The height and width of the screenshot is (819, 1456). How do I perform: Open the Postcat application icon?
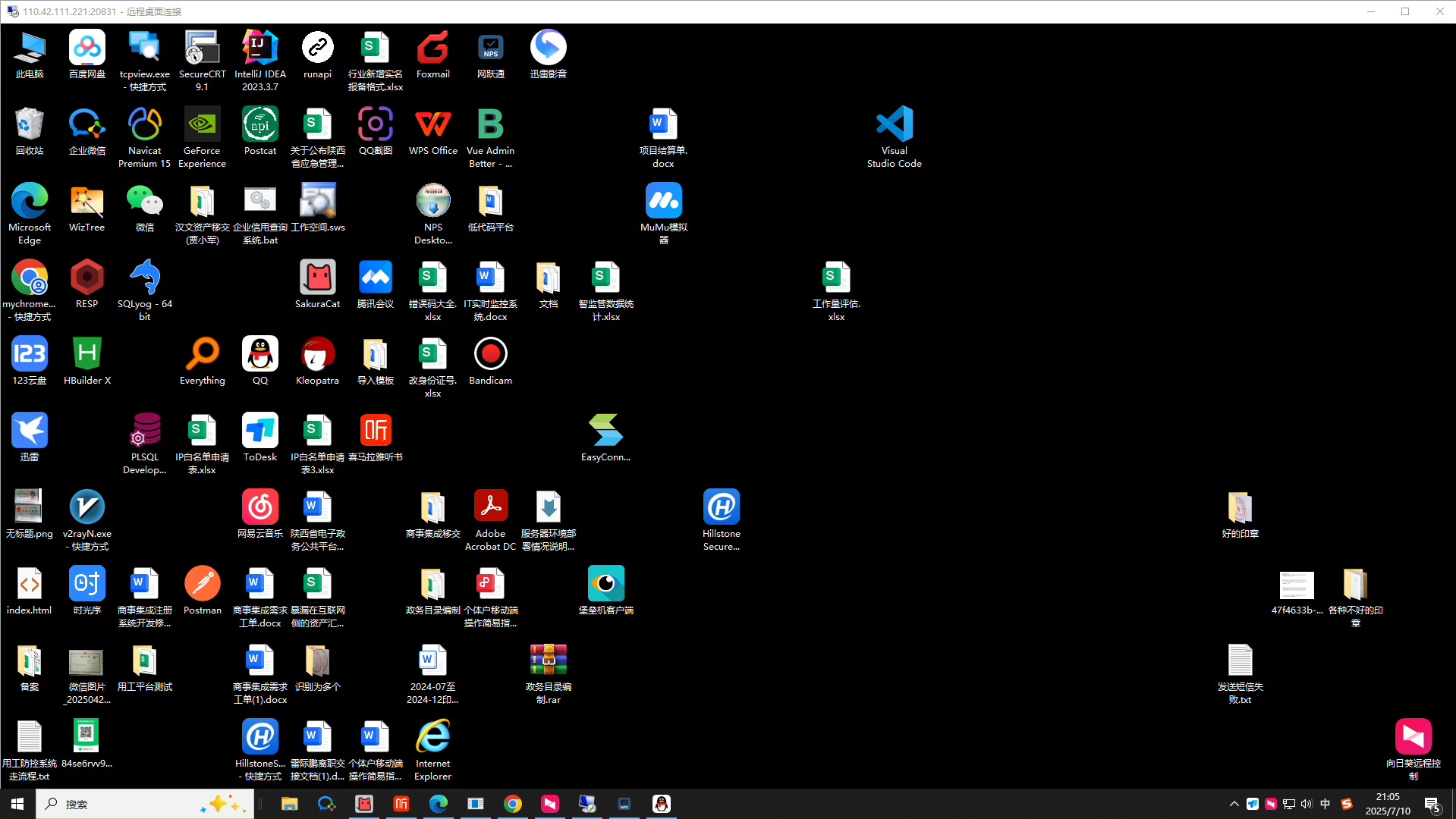point(260,131)
